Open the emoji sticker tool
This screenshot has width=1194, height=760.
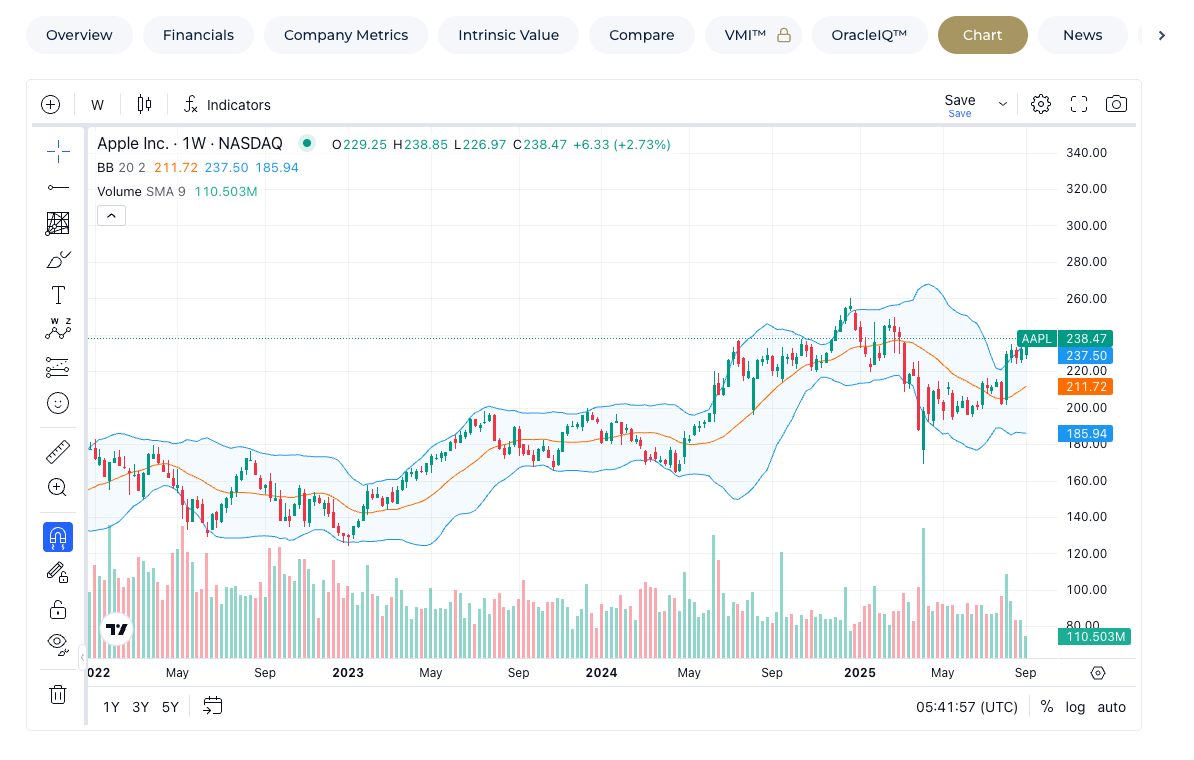coord(57,403)
